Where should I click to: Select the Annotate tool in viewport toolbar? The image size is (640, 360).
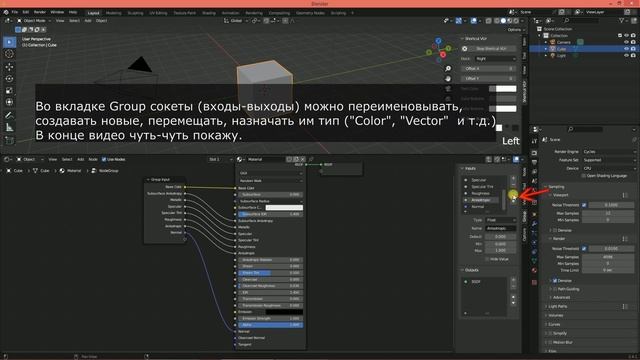click(9, 116)
